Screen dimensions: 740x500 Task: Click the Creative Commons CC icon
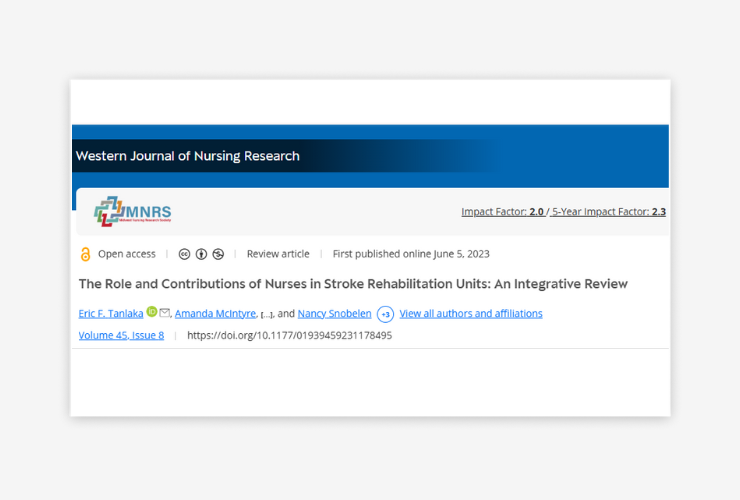coord(185,254)
